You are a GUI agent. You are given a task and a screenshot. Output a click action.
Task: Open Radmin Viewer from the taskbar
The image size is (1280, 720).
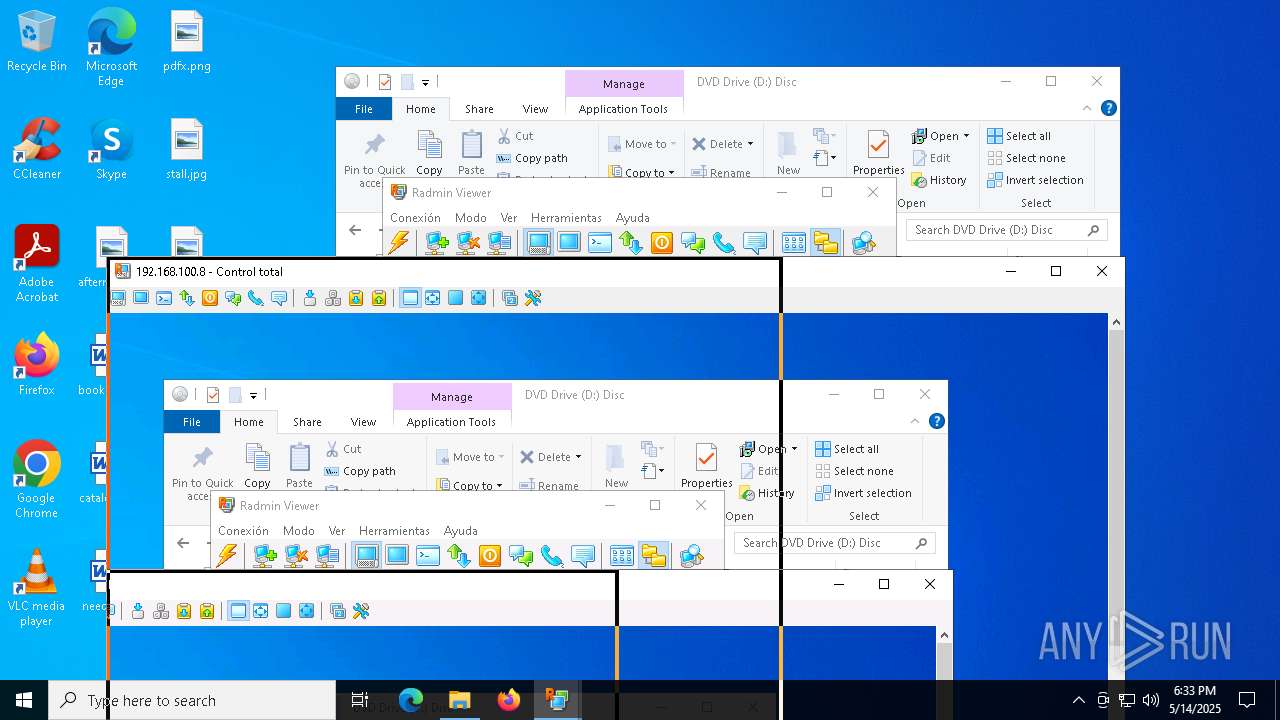(x=557, y=700)
